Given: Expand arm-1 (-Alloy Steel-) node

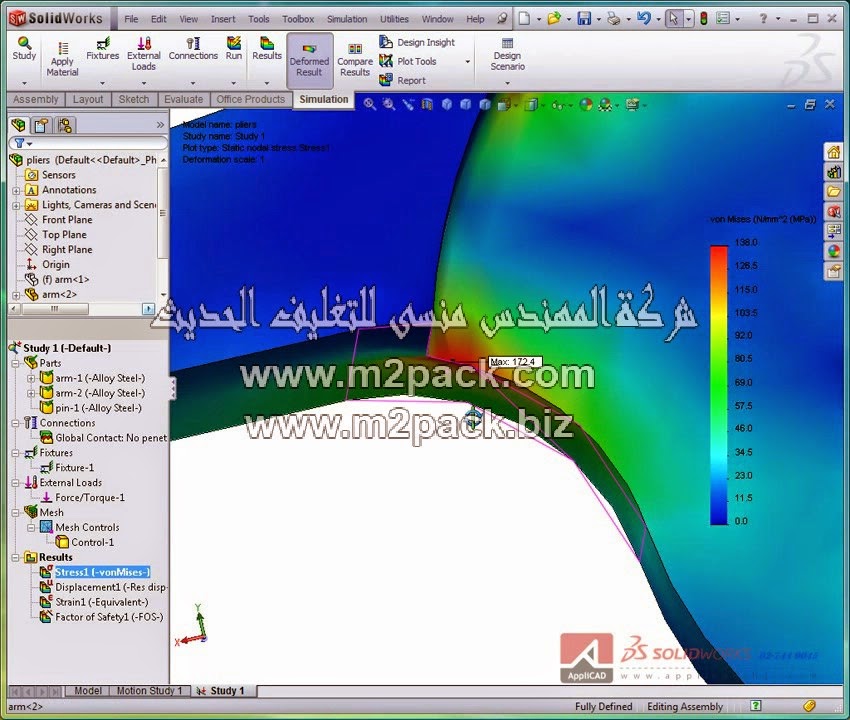Looking at the screenshot, I should (x=31, y=378).
